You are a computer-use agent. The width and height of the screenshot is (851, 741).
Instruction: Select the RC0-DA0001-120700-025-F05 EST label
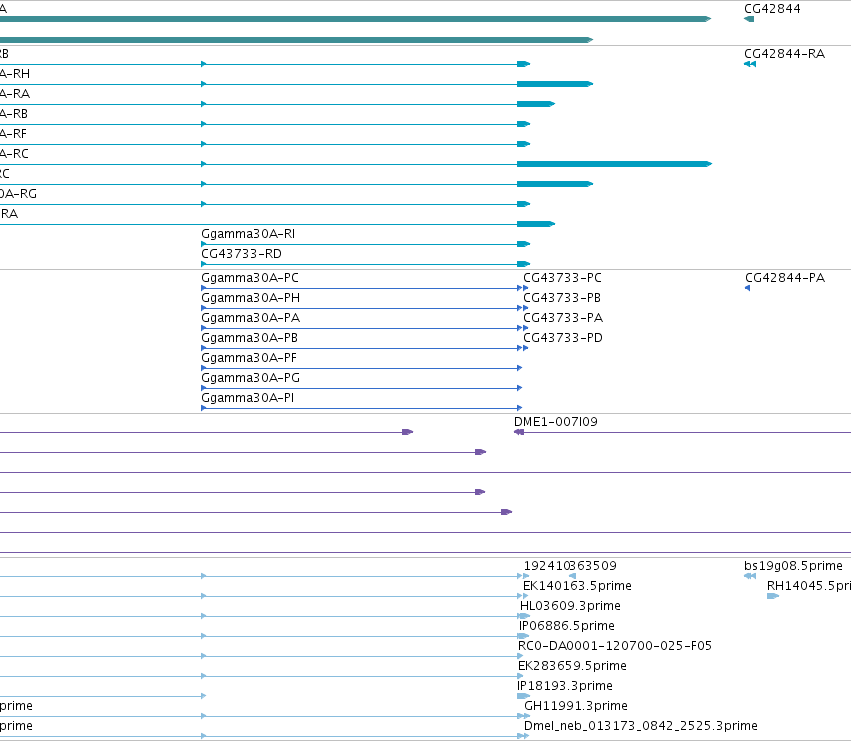[615, 646]
